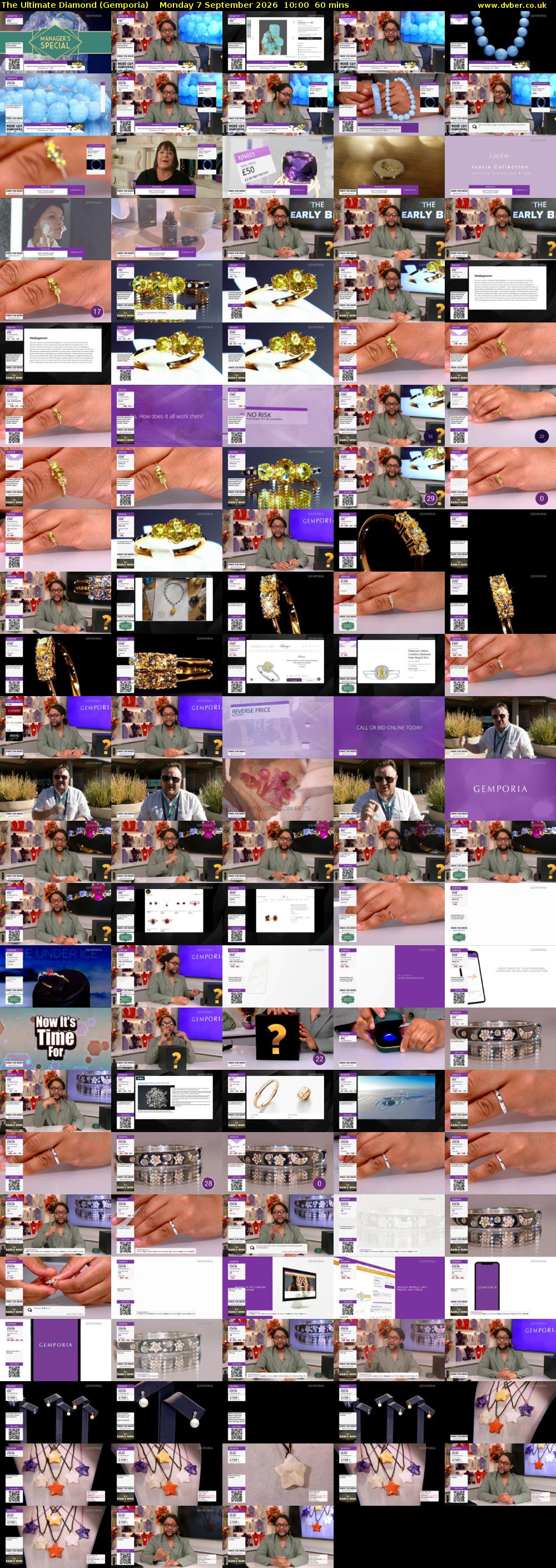Open the 'Ivoria Collection' thumbnail

tap(500, 166)
